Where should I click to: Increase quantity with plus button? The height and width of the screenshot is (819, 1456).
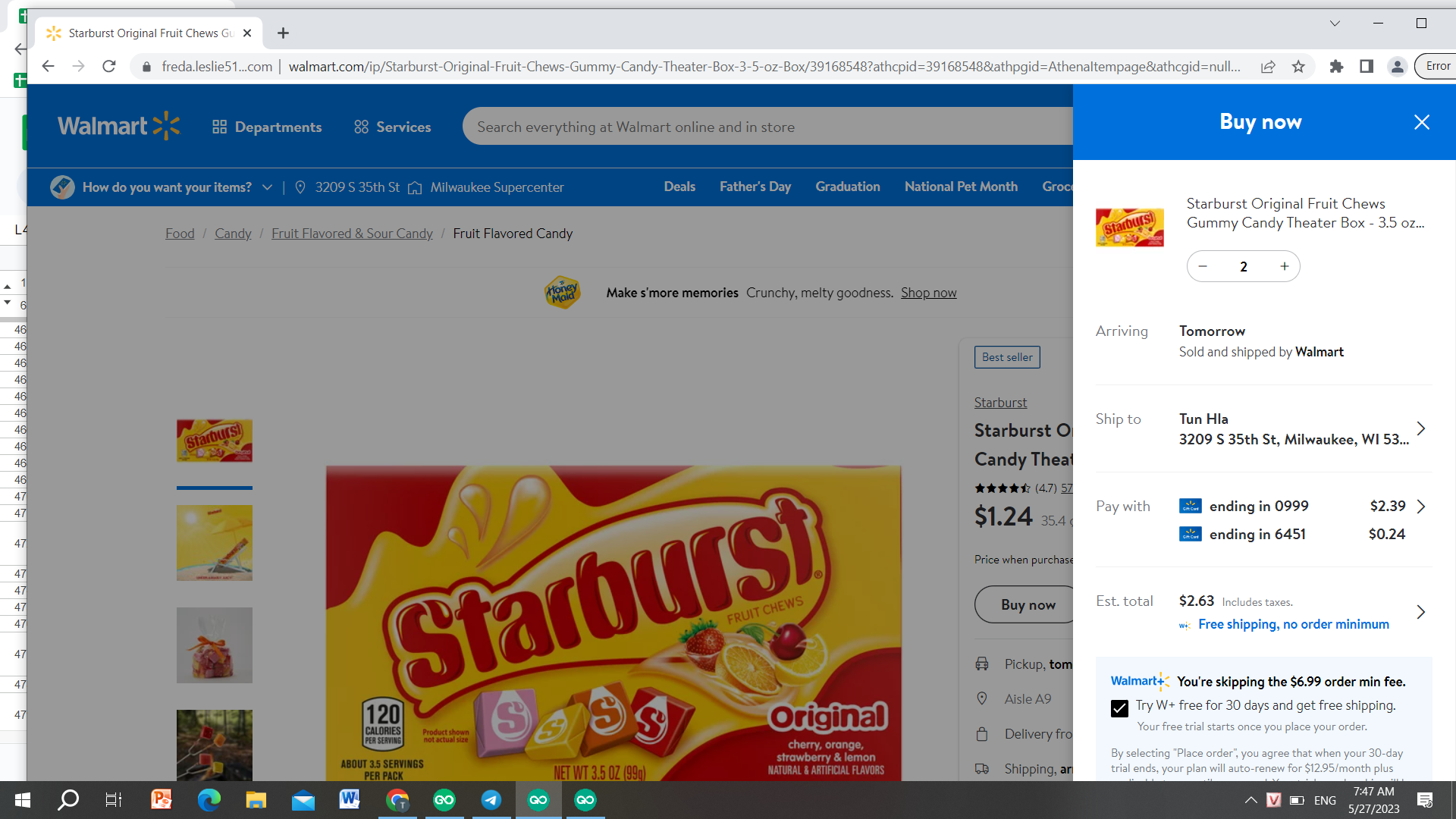pos(1284,266)
